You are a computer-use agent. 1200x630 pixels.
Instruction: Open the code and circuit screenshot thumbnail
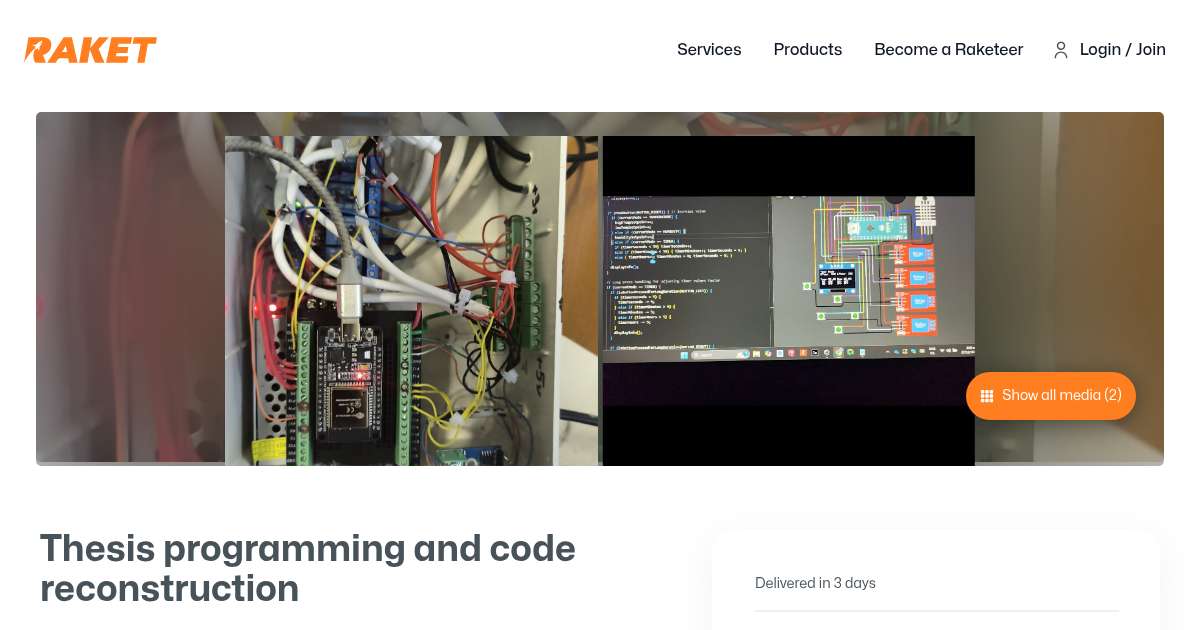[x=789, y=301]
